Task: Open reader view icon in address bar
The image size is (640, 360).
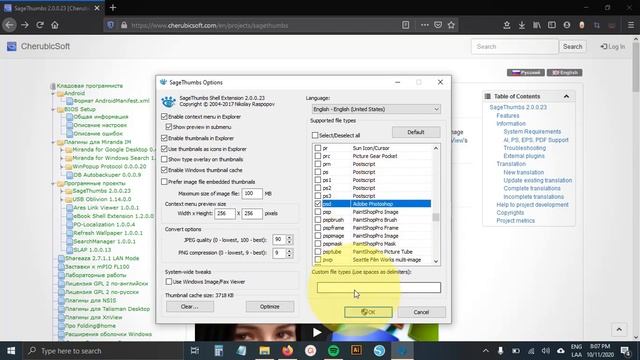Action: pos(405,25)
